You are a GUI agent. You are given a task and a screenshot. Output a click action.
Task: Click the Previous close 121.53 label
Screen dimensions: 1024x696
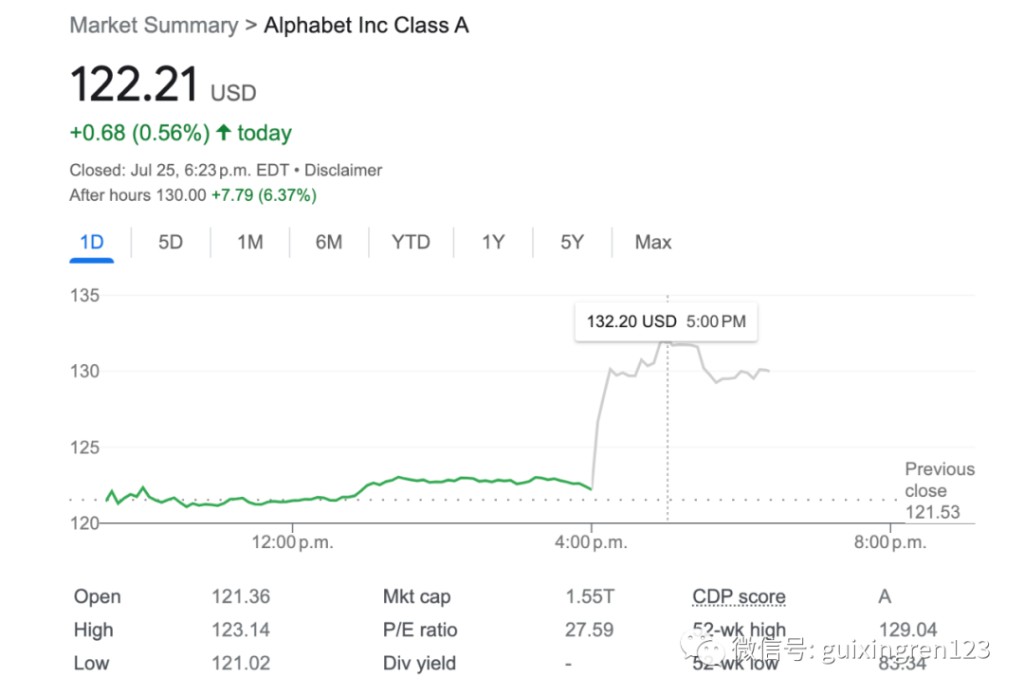939,491
